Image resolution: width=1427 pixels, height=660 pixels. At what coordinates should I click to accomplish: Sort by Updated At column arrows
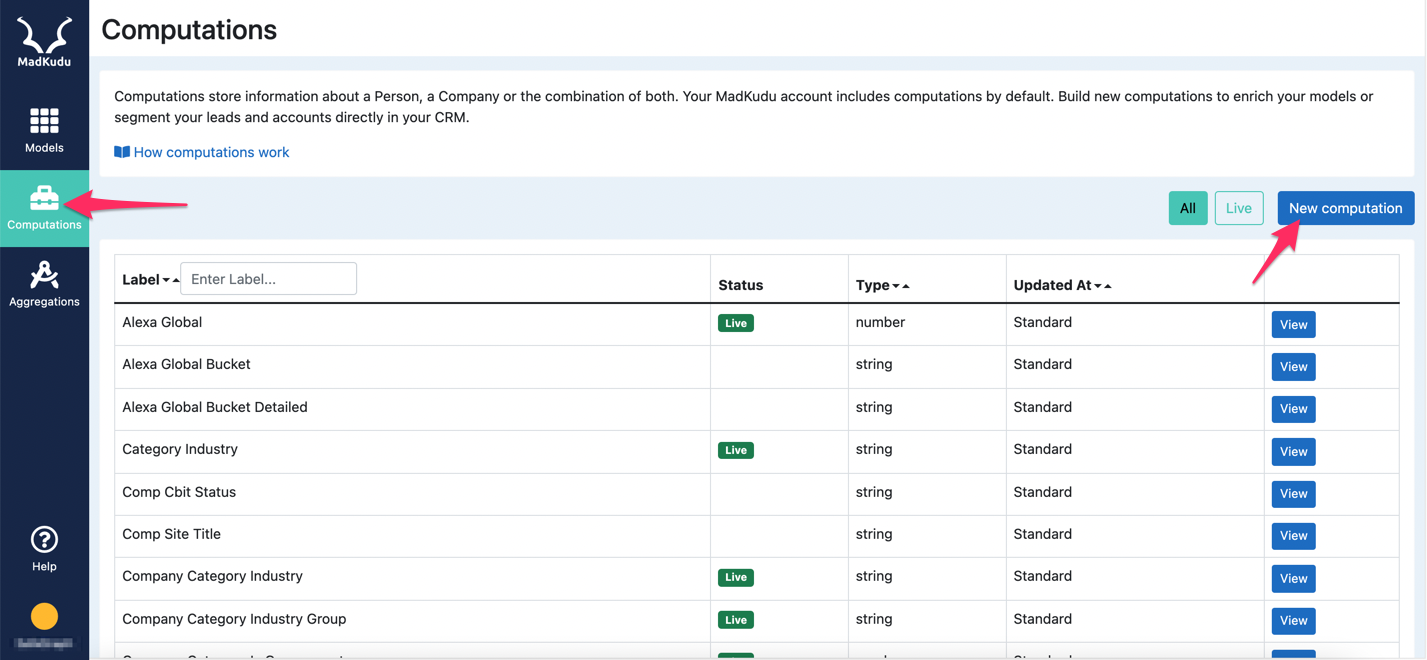(x=1103, y=286)
